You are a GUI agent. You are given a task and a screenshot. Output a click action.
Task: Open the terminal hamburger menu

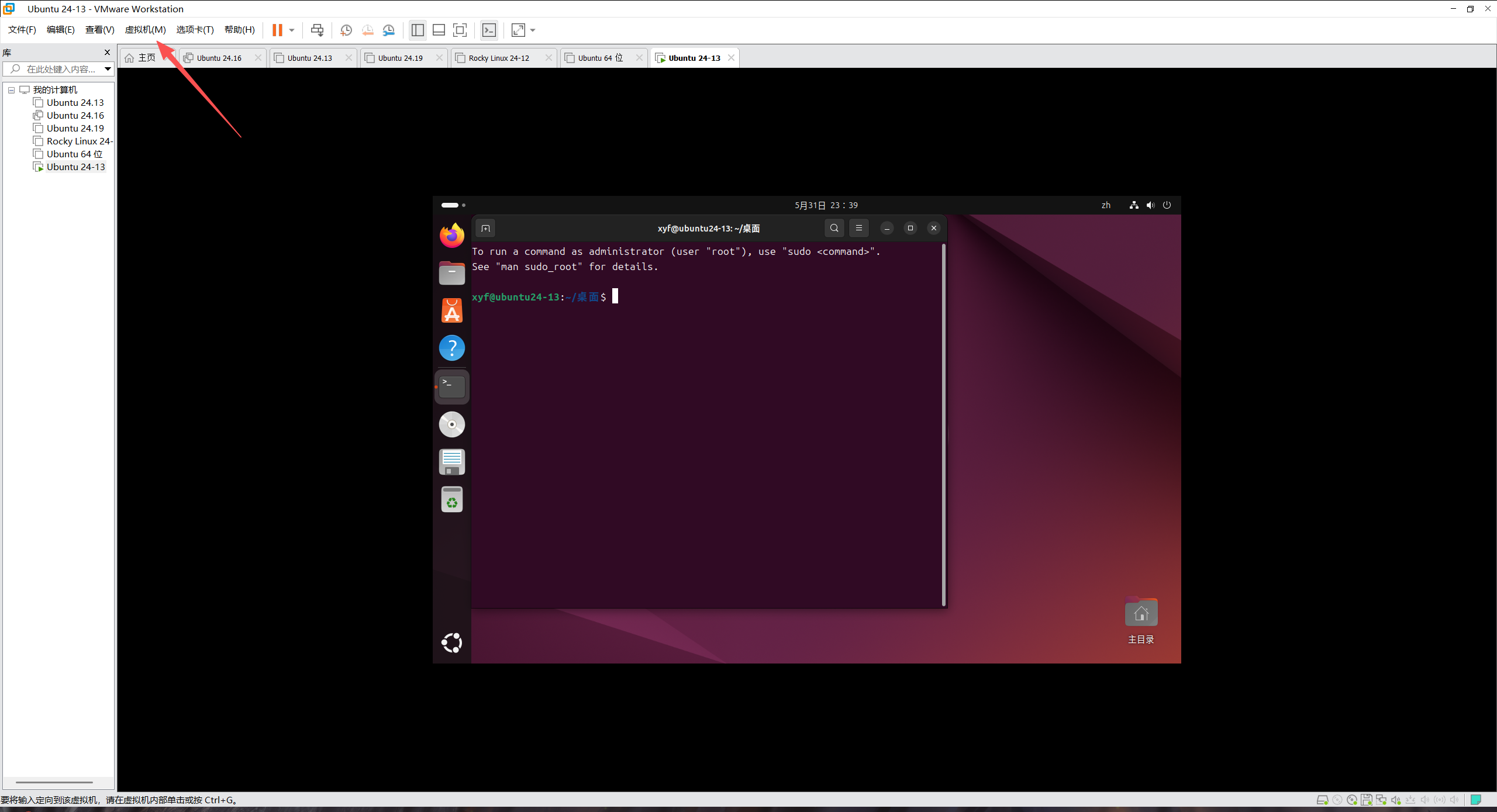859,228
